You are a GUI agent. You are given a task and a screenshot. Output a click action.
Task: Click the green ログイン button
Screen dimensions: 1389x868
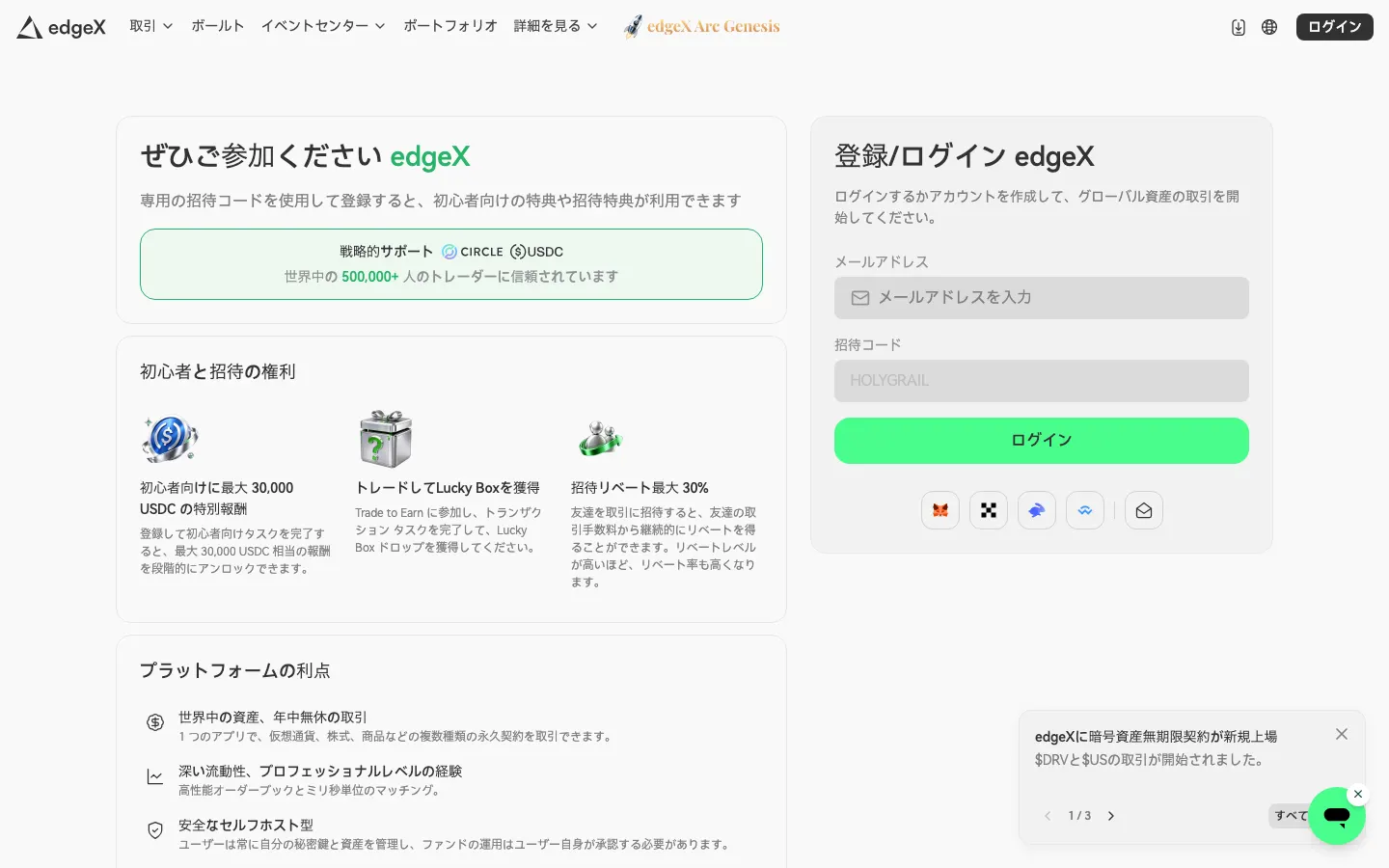coord(1042,441)
